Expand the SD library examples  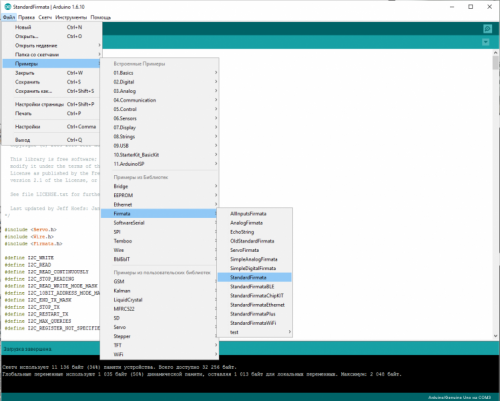pyautogui.click(x=160, y=318)
